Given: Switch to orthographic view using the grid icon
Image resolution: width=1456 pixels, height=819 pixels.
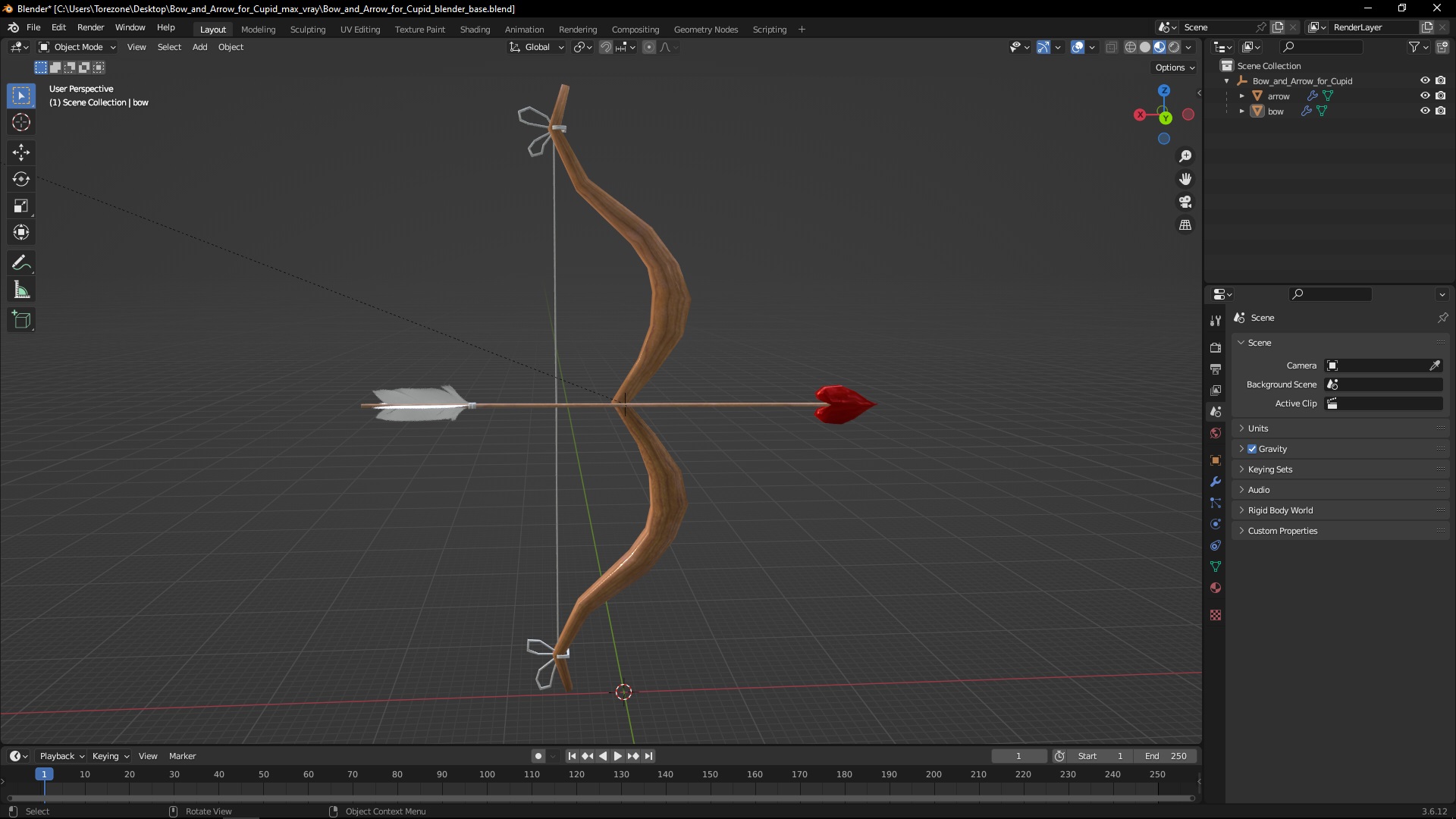Looking at the screenshot, I should click(x=1185, y=225).
